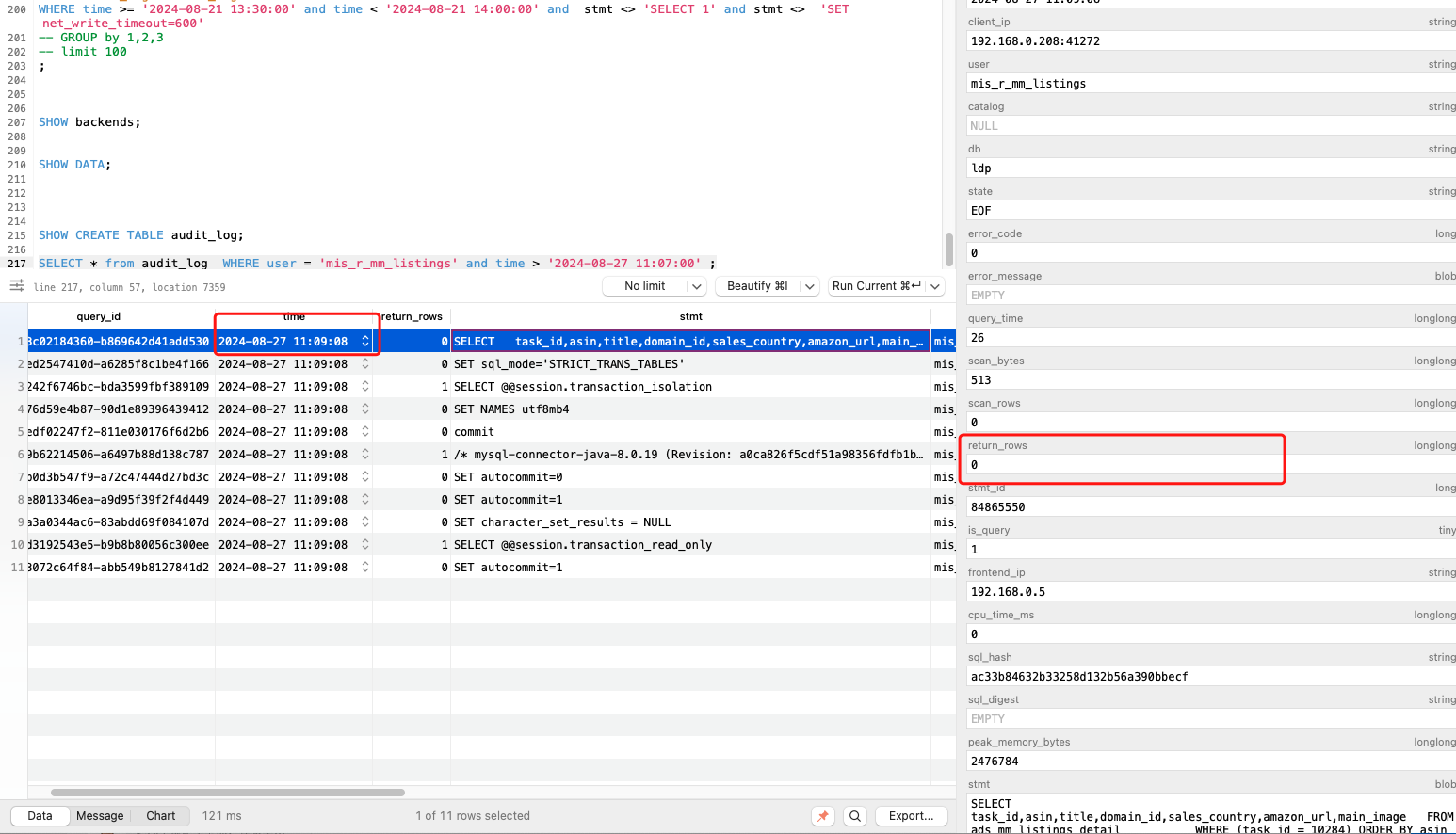Click the state field EOF
Viewport: 1456px width, 834px height.
(x=1211, y=211)
